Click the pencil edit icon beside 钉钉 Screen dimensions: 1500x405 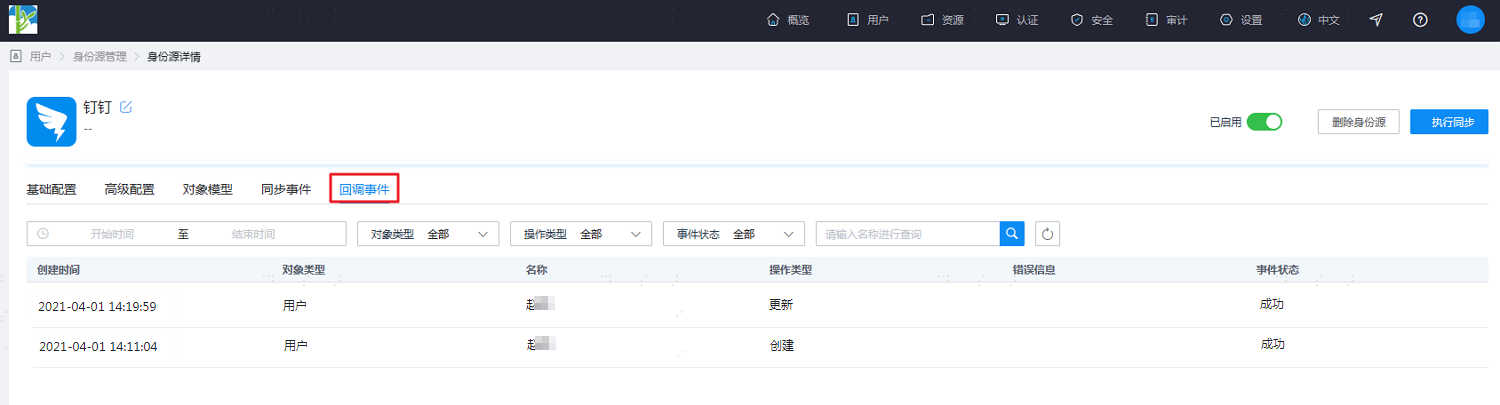pos(126,107)
